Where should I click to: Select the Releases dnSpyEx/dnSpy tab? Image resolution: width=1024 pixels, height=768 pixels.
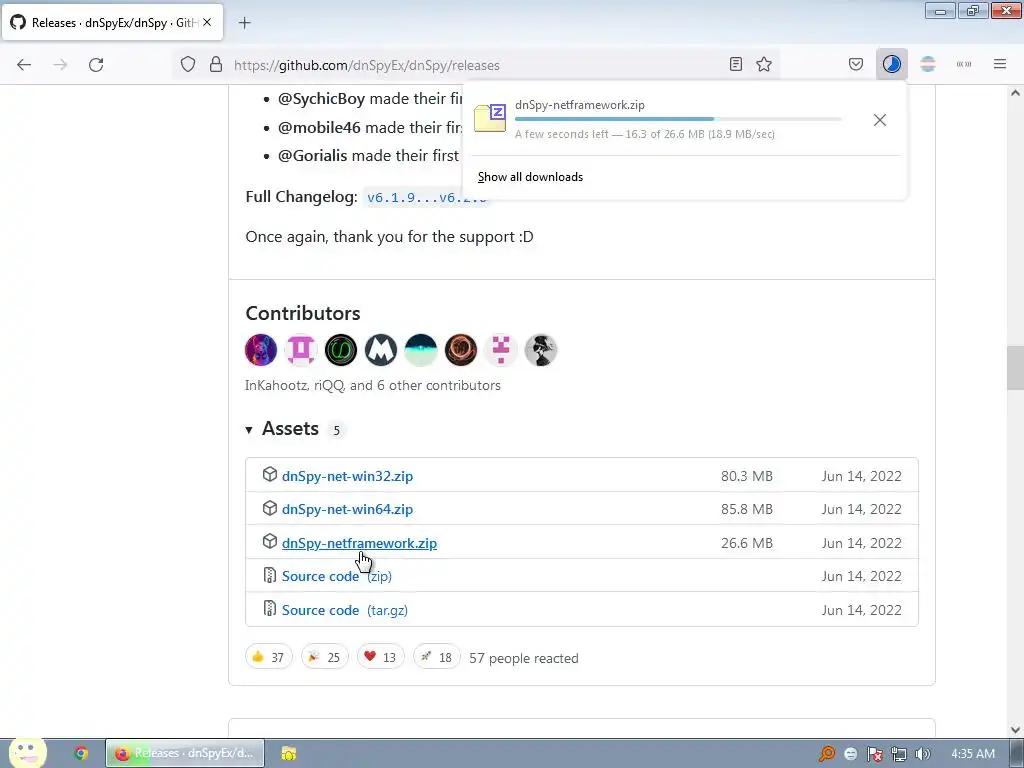point(112,22)
